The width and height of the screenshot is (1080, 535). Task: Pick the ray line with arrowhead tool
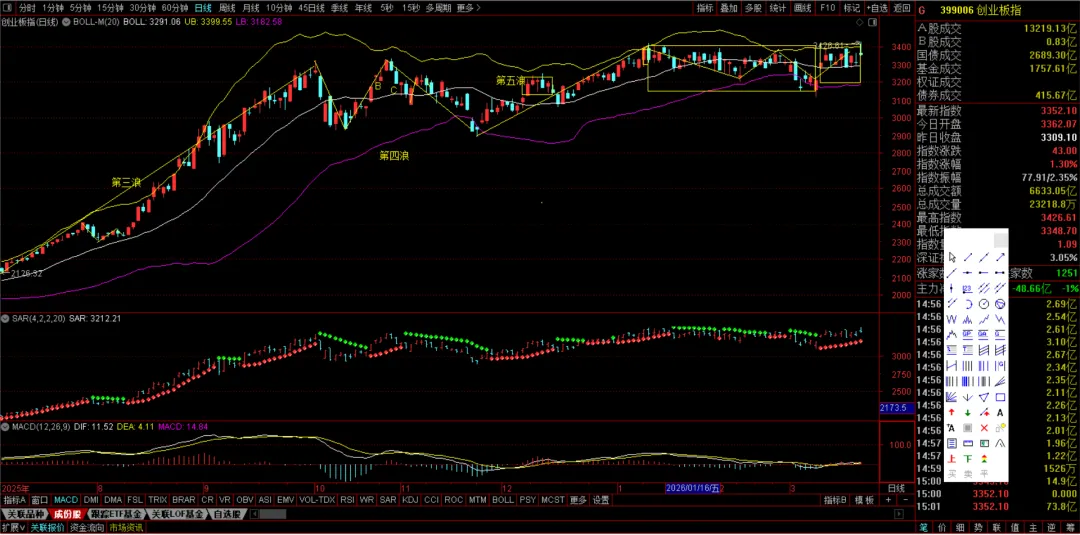coord(1000,258)
